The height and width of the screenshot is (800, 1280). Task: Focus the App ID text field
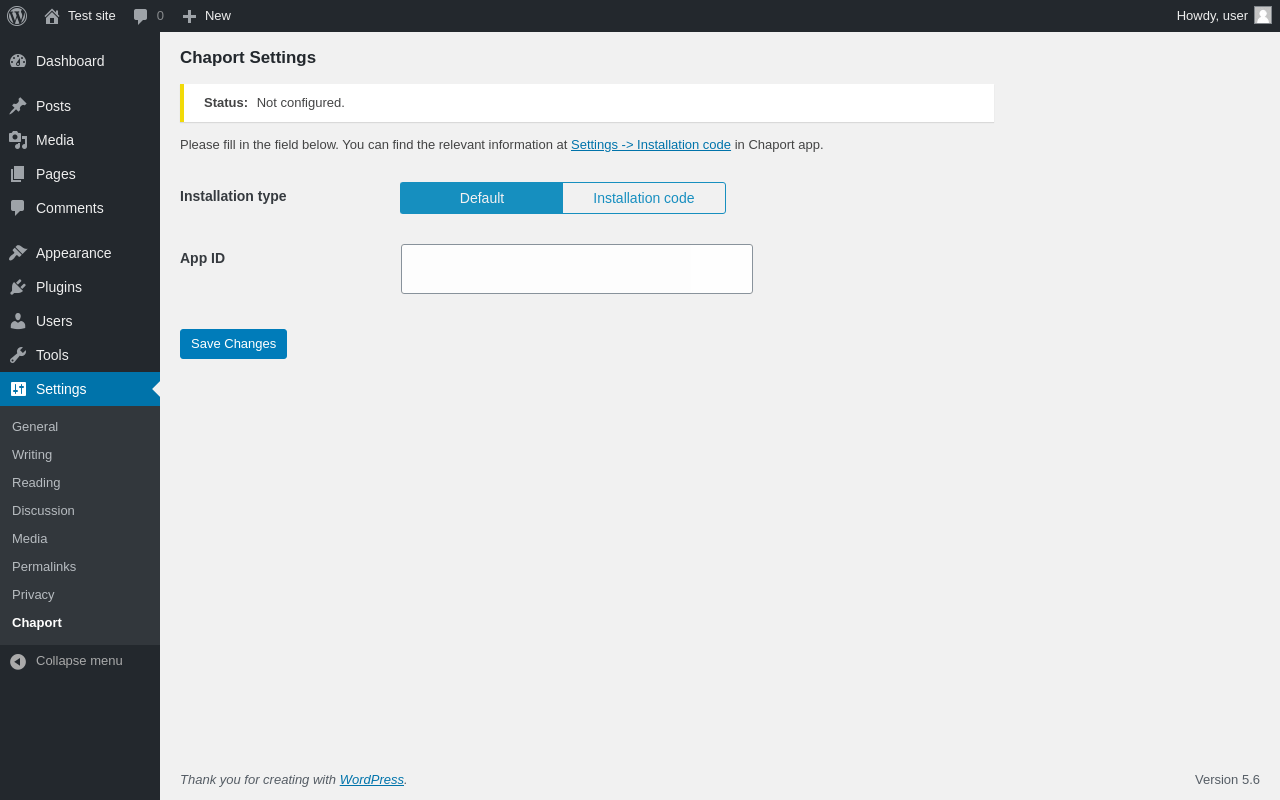pos(577,269)
